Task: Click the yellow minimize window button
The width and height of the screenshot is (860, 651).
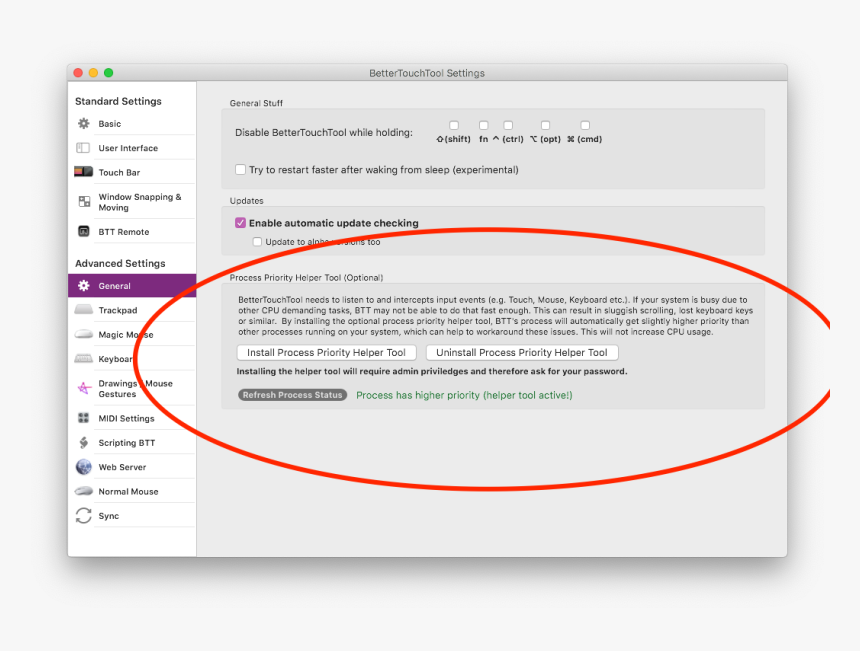Action: tap(93, 73)
